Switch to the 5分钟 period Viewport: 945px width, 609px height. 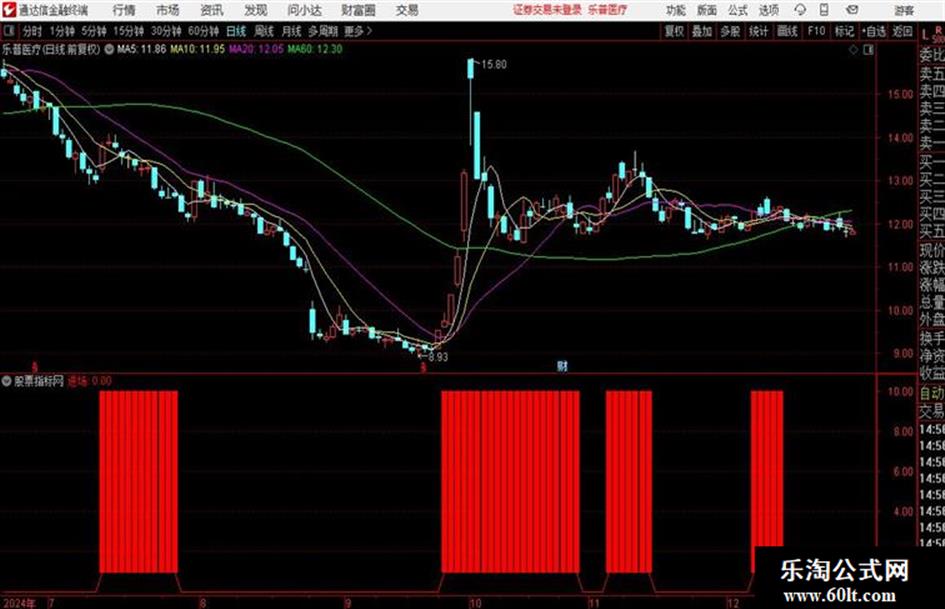coord(93,31)
